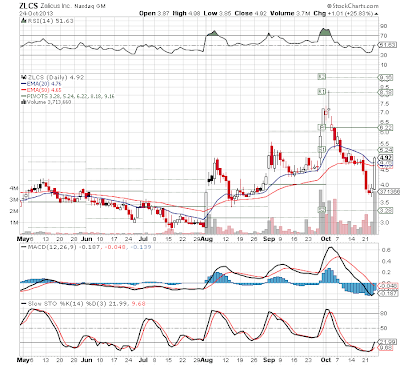Image resolution: width=400 pixels, height=365 pixels.
Task: Click the 7.0 price axis label
Action: tap(384, 112)
